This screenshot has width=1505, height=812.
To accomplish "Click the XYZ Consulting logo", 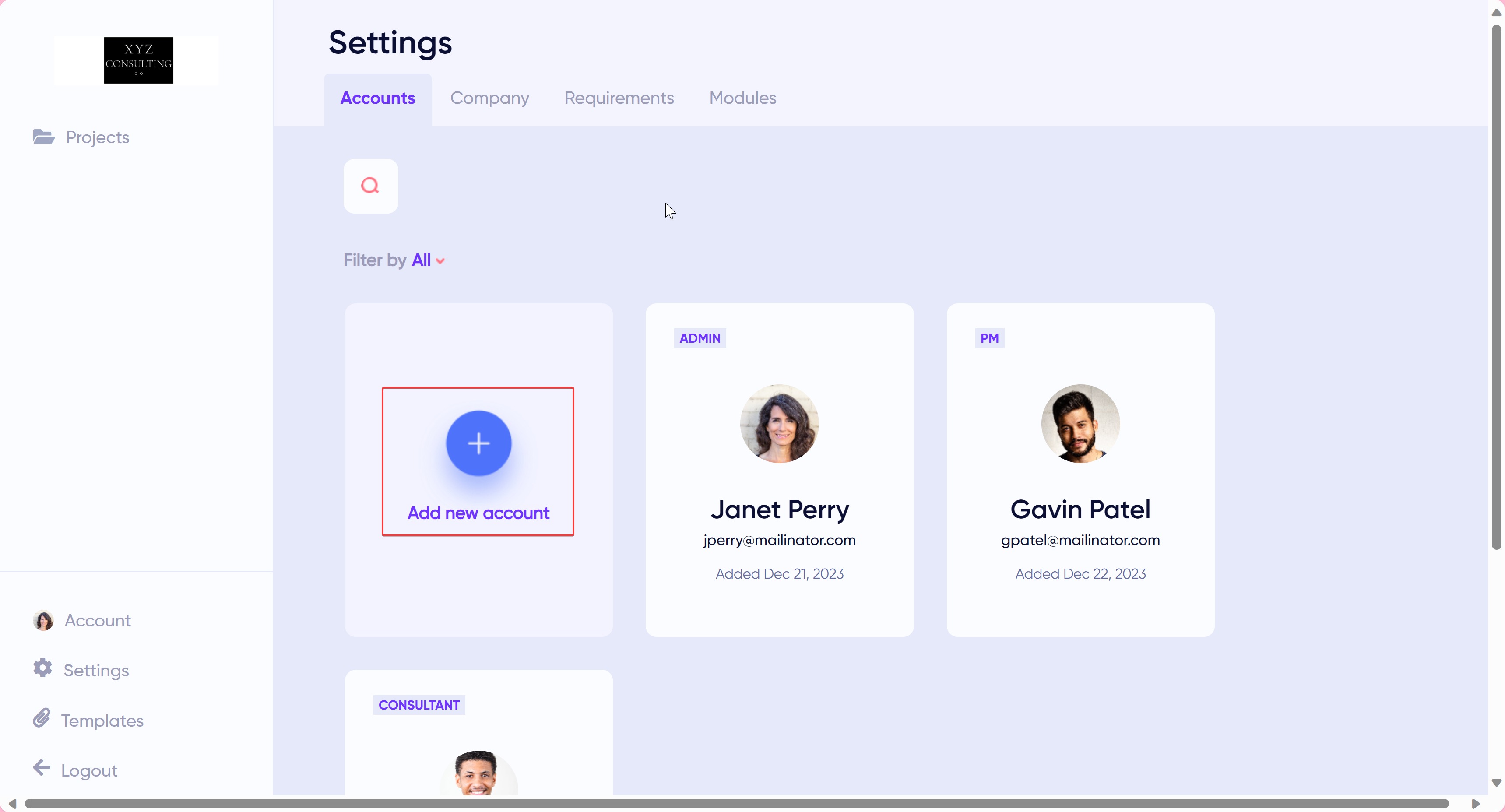I will [x=138, y=60].
